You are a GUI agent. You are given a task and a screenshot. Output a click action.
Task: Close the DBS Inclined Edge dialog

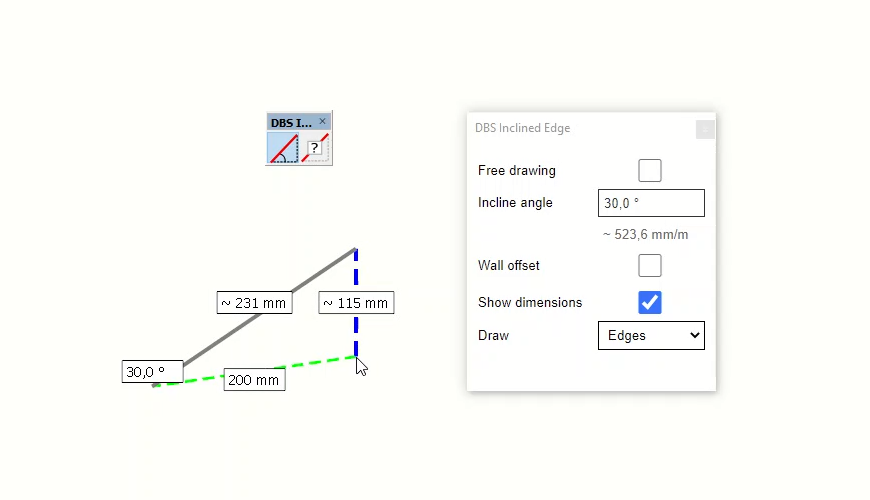[x=705, y=129]
